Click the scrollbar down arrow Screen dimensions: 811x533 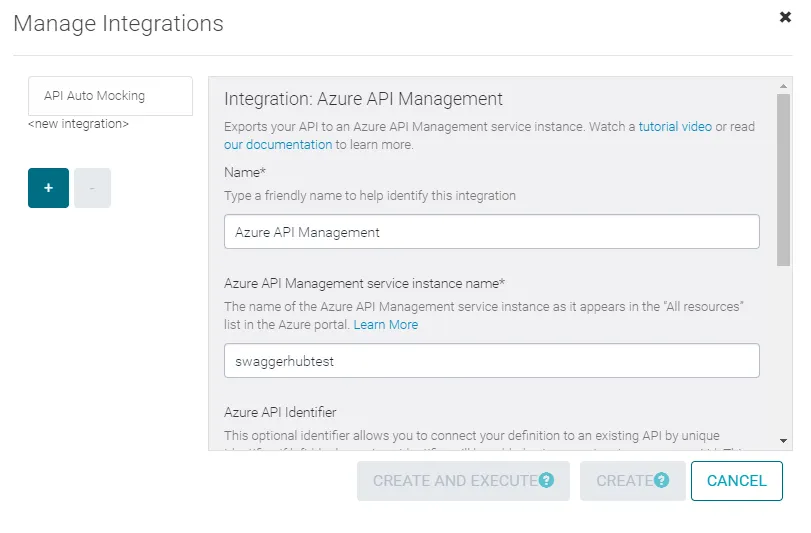click(783, 441)
